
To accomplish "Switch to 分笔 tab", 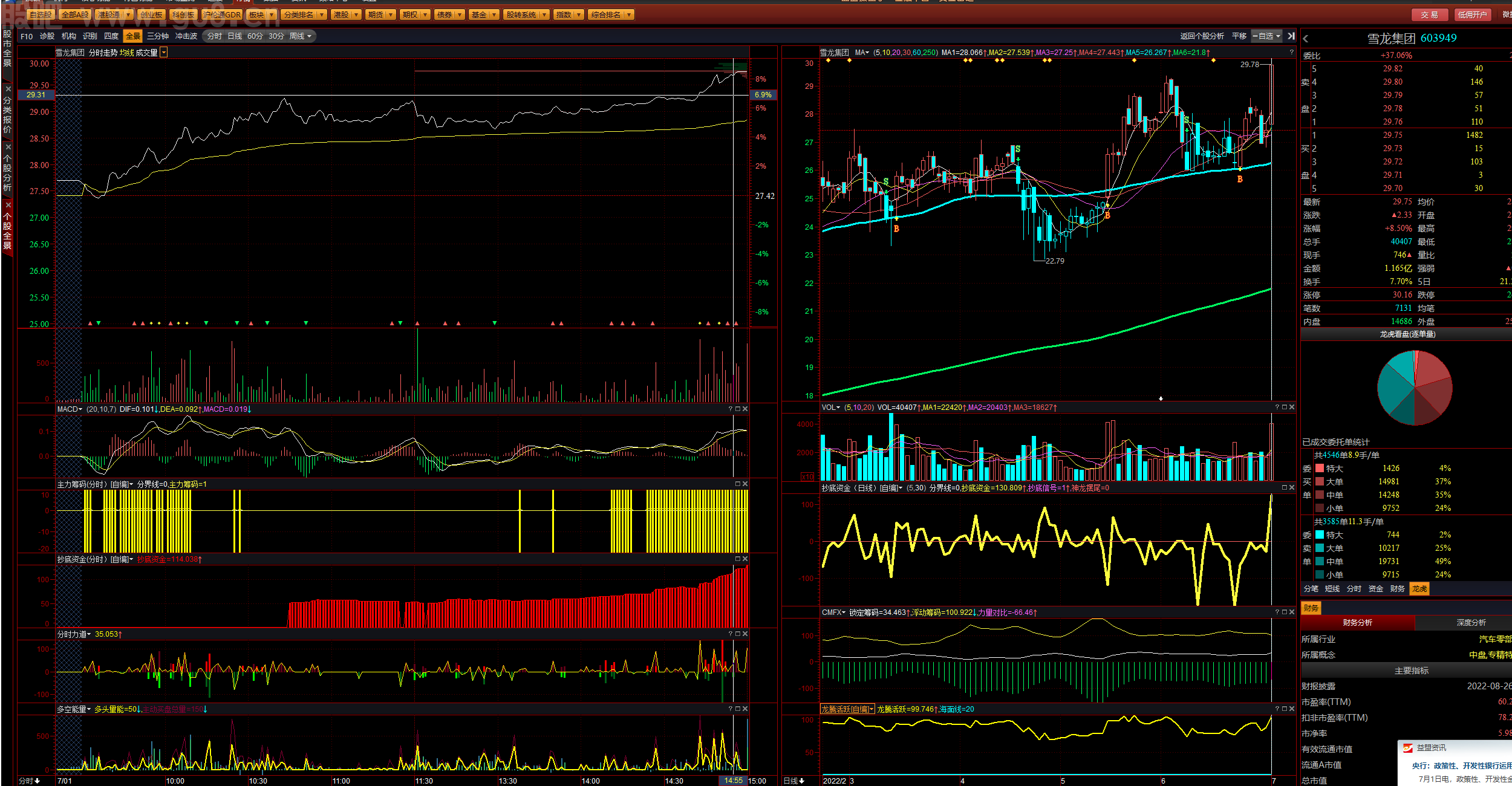I will 1311,589.
